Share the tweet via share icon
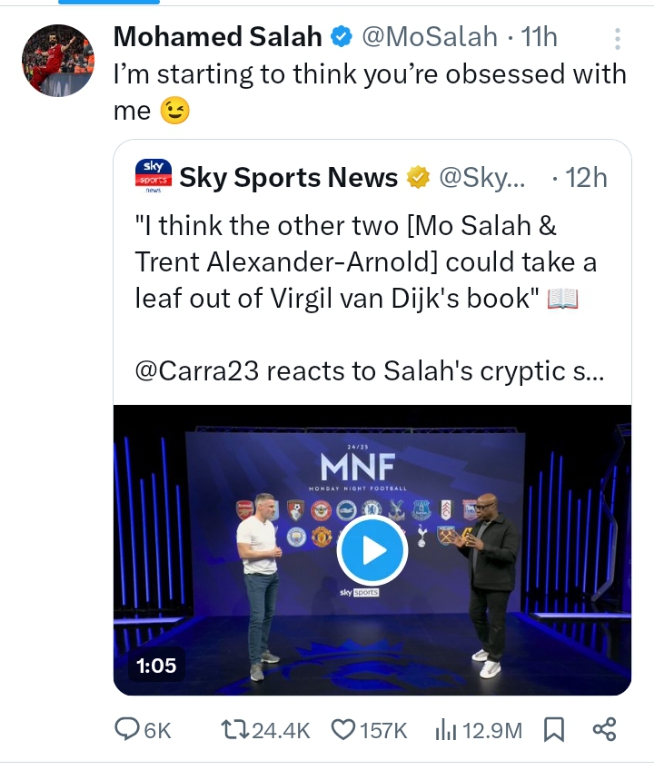Screen dimensions: 654x771 point(604,729)
